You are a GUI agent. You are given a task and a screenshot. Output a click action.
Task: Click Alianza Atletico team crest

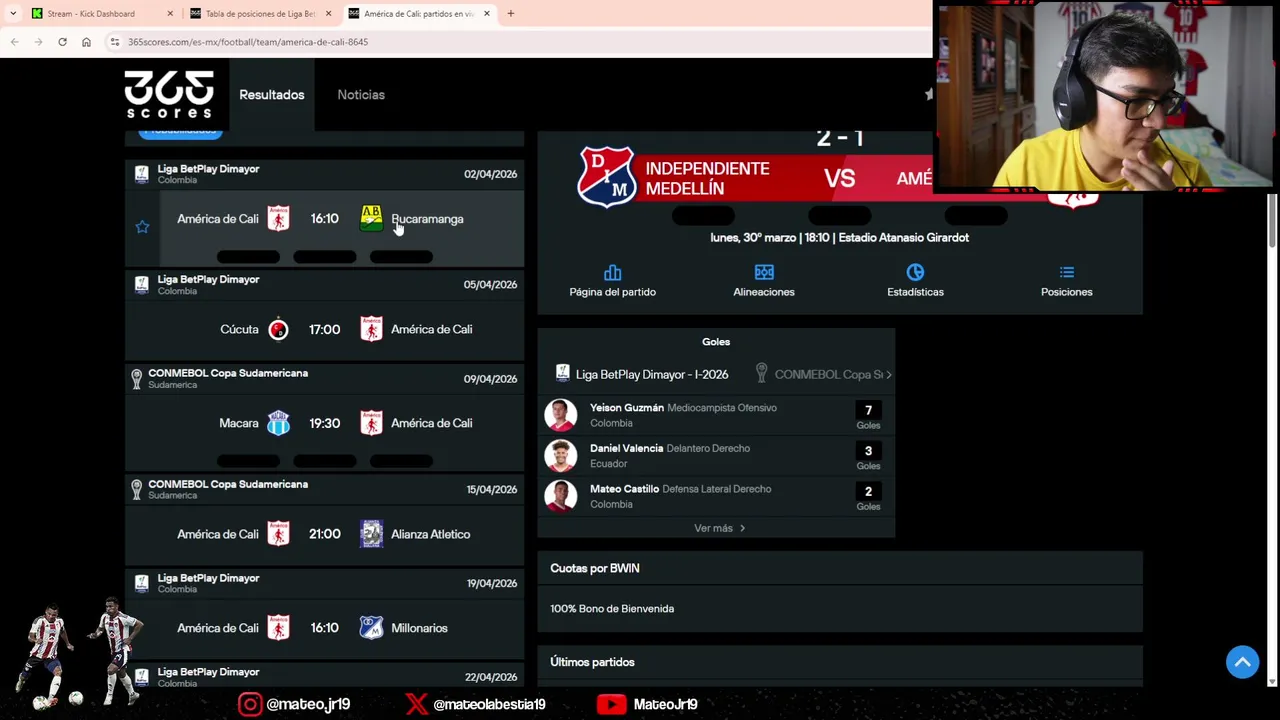[x=371, y=534]
